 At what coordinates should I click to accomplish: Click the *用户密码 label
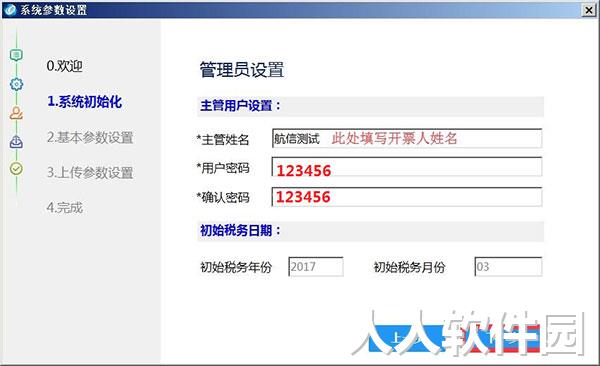(x=222, y=168)
